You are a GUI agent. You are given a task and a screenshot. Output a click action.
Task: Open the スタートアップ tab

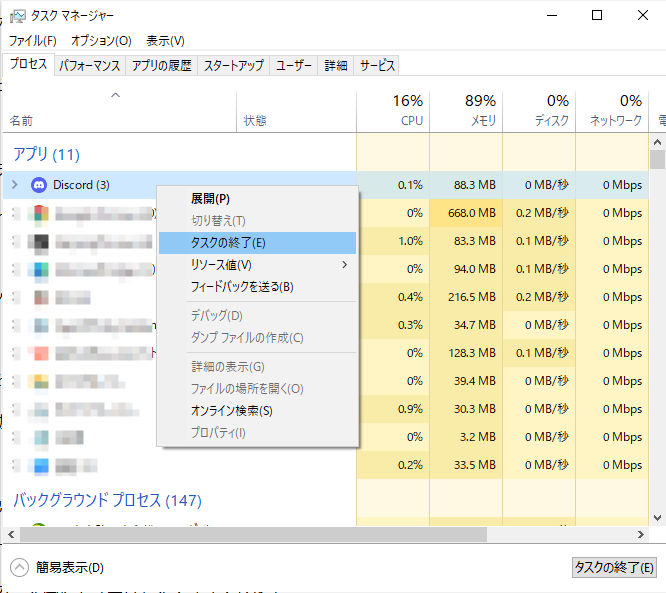pos(234,65)
